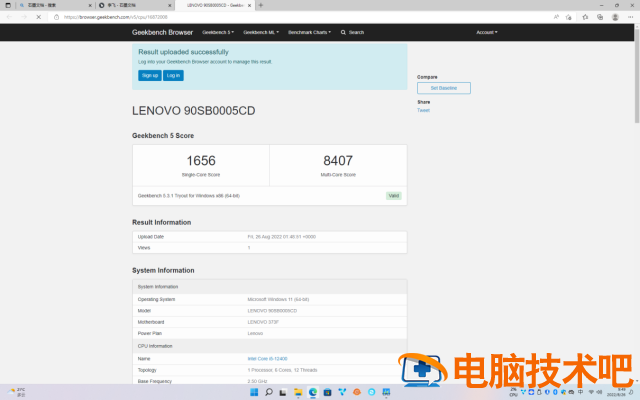This screenshot has width=640, height=400.
Task: Click the multi-core score 8407
Action: [x=338, y=161]
